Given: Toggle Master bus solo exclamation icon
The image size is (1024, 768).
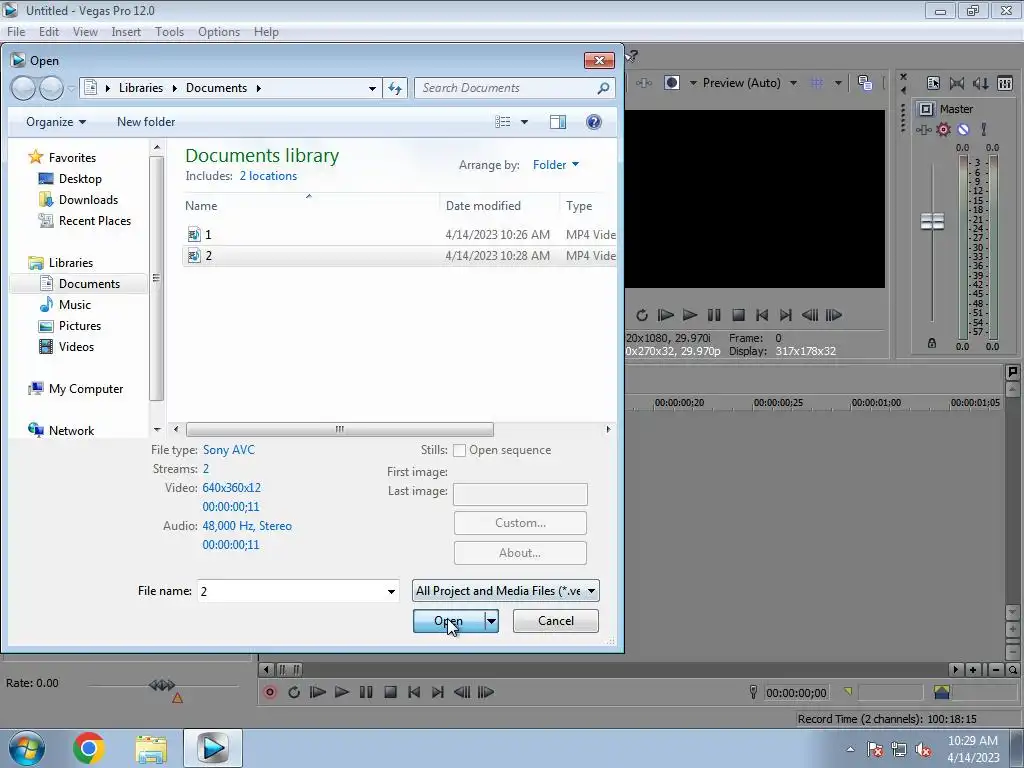Looking at the screenshot, I should (984, 129).
